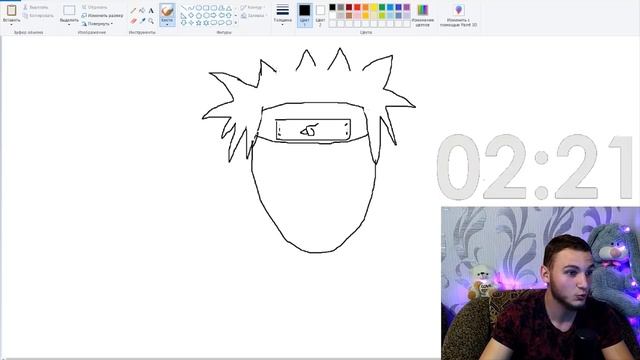
Task: Click the Crop button
Action: pos(95,7)
